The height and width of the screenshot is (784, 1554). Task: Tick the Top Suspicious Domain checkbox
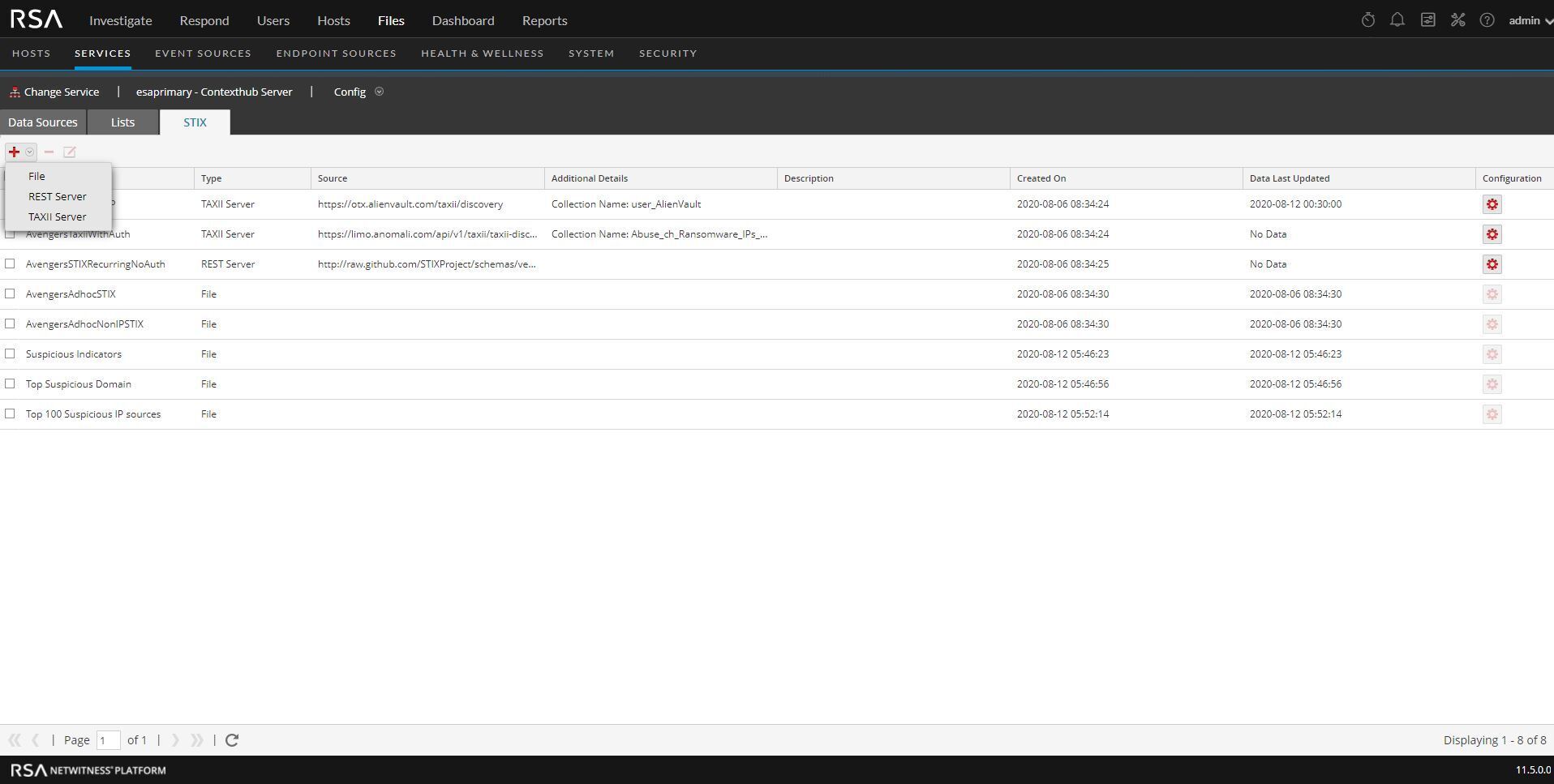coord(10,384)
